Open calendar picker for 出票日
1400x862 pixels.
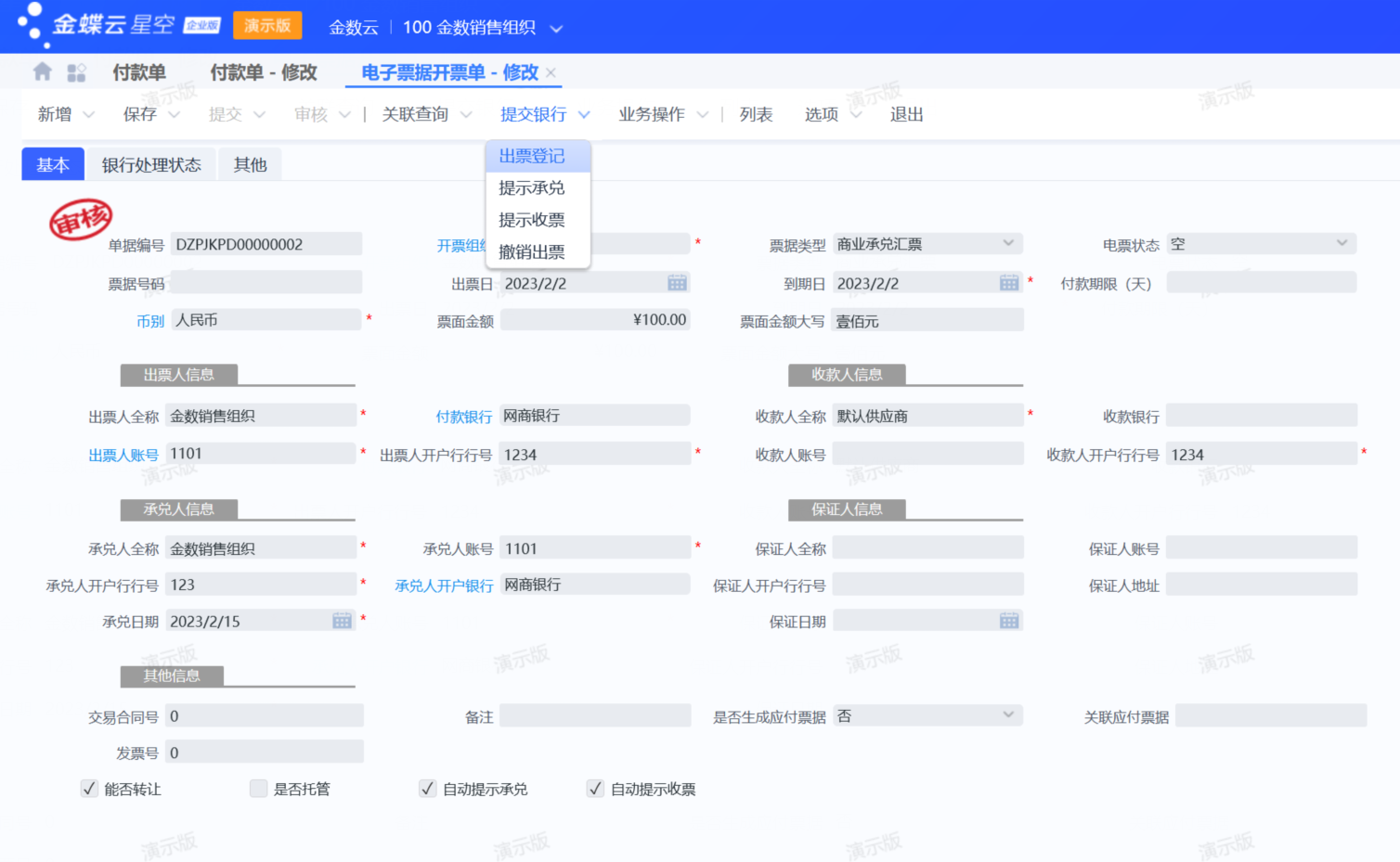pyautogui.click(x=677, y=283)
